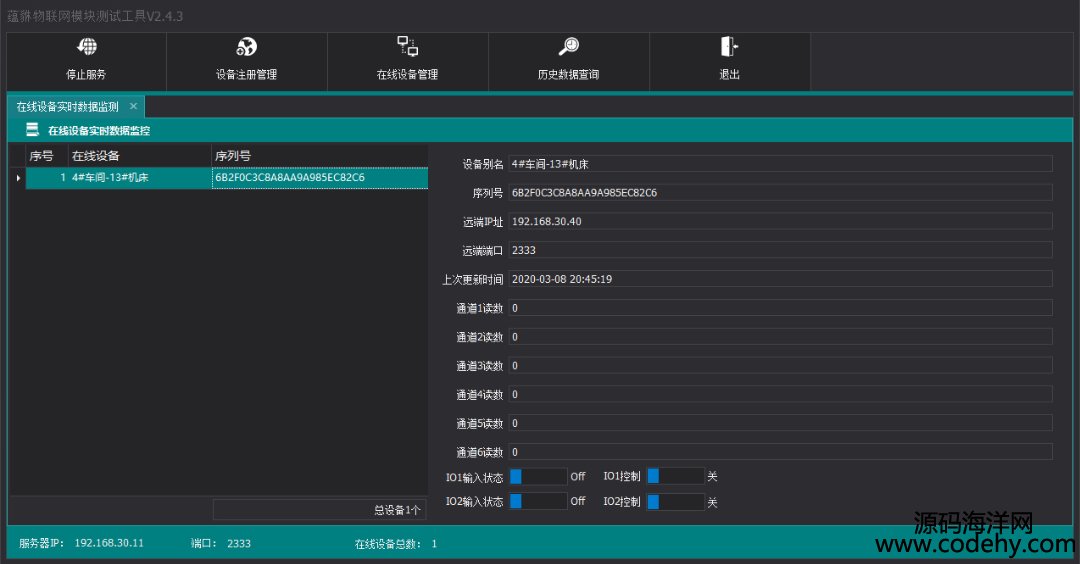1080x564 pixels.
Task: Close the 在线设备实时数据监测 tab
Action: click(133, 106)
